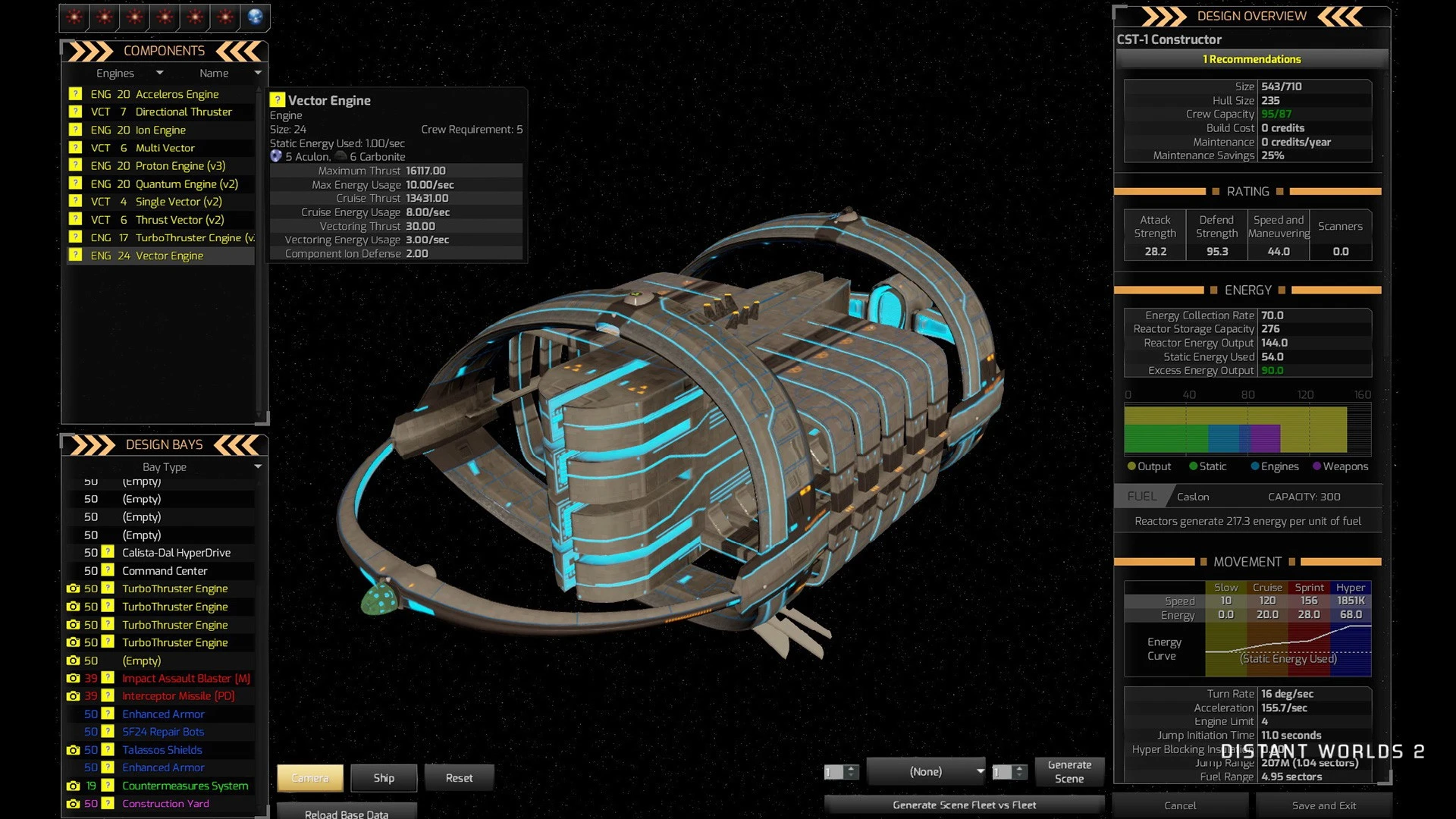Click camera icon beside Talassos Shields
This screenshot has width=1456, height=819.
click(73, 750)
